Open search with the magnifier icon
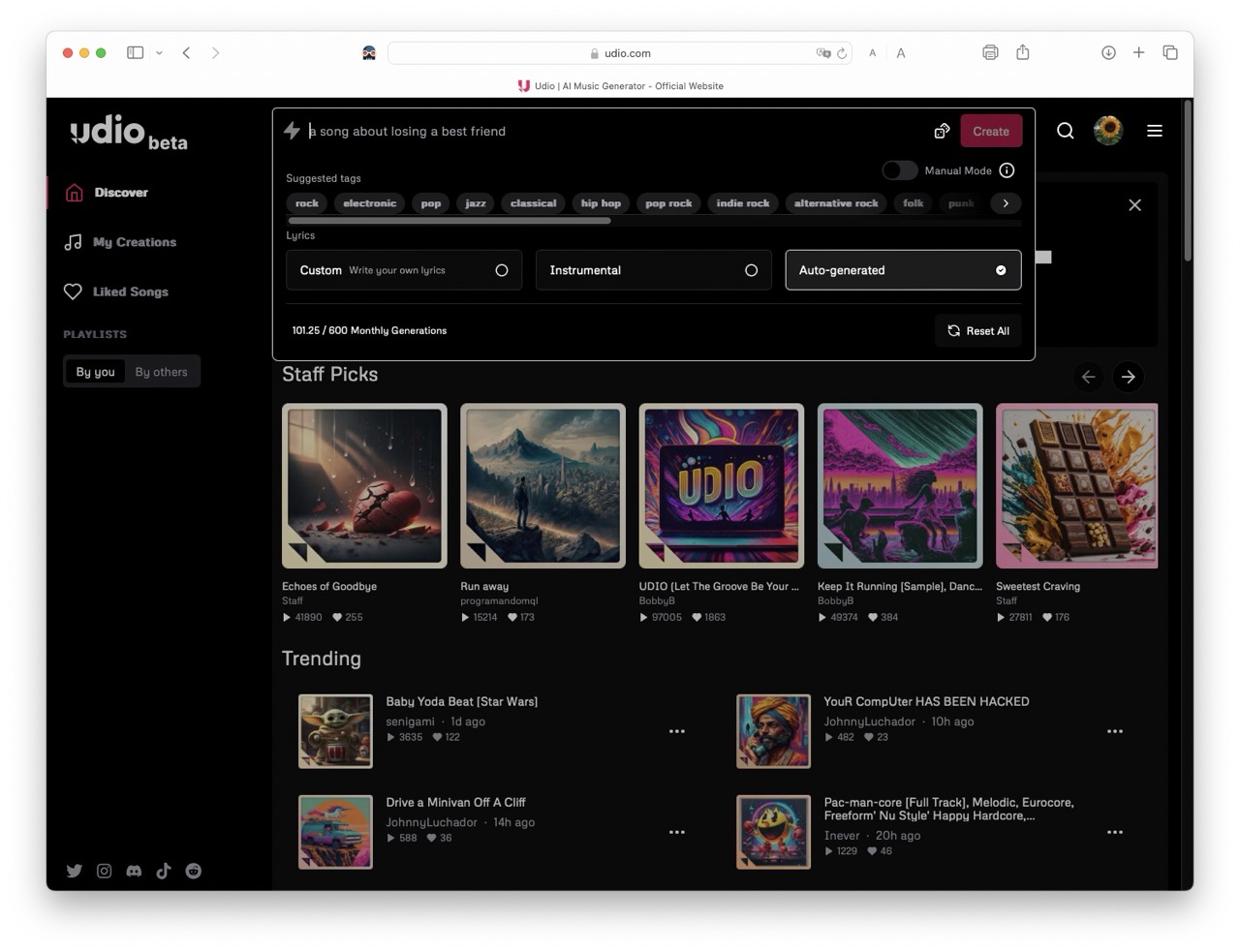This screenshot has height=952, width=1240. [1065, 131]
